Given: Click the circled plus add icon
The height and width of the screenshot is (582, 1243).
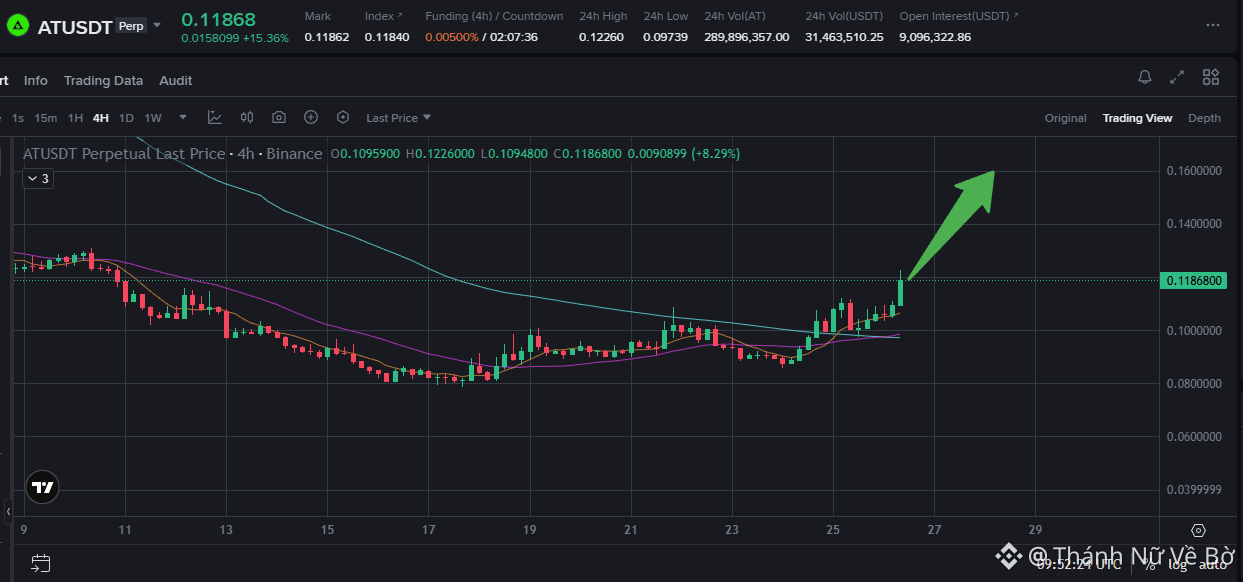Looking at the screenshot, I should tap(311, 117).
